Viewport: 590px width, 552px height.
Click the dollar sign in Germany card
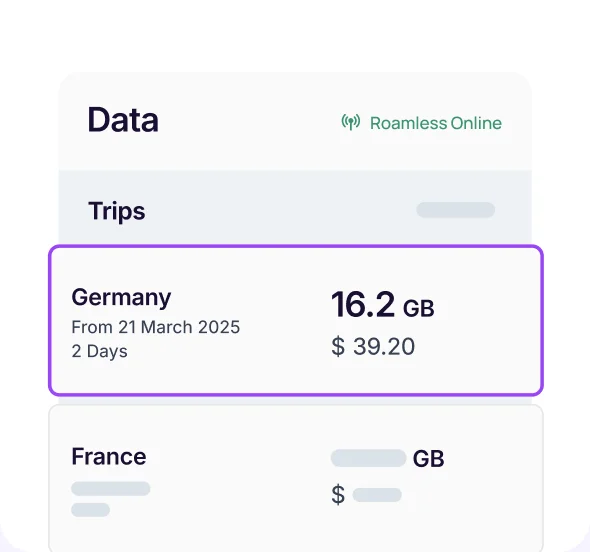(x=338, y=346)
